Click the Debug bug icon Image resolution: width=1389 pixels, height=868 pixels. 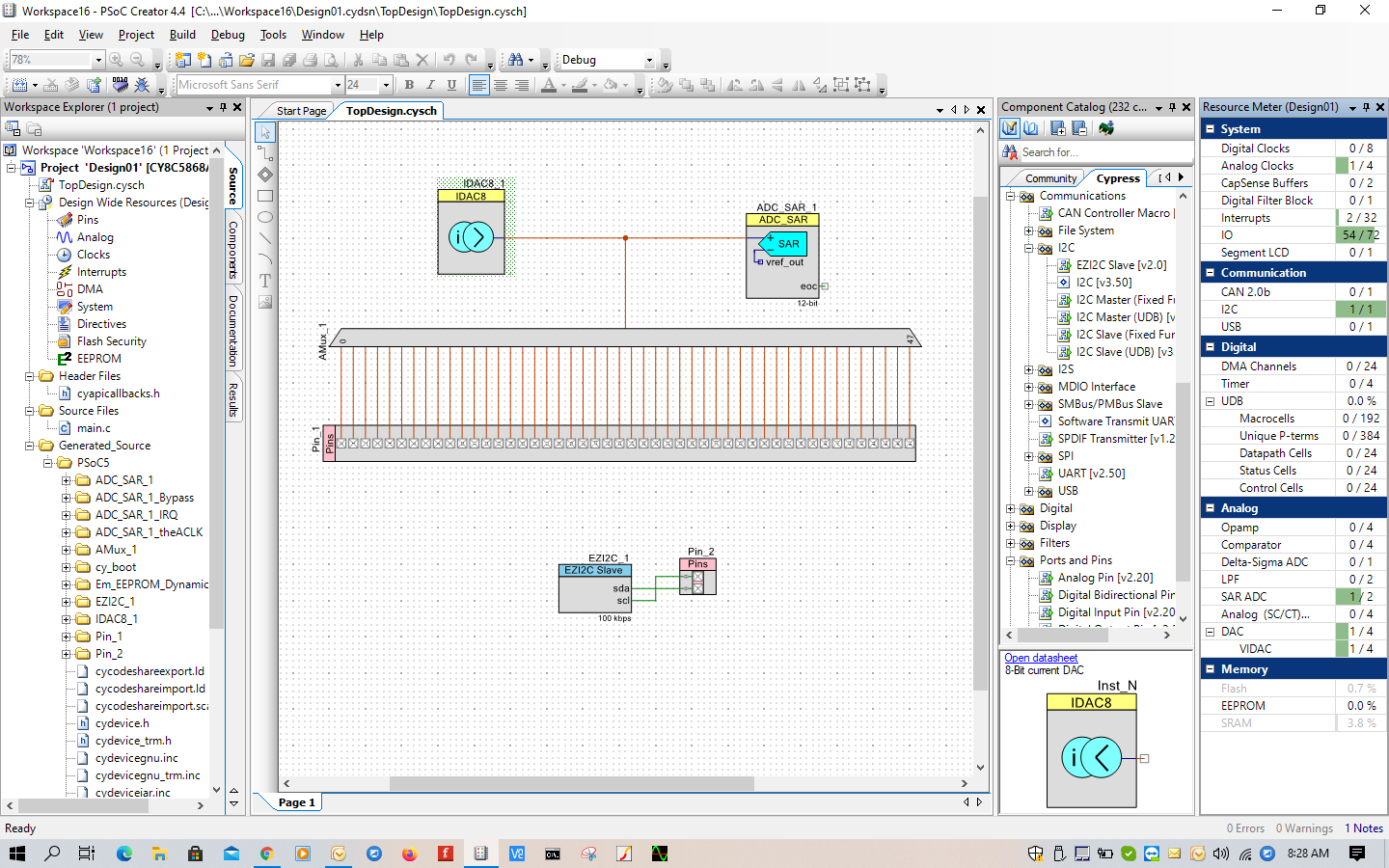[x=141, y=85]
